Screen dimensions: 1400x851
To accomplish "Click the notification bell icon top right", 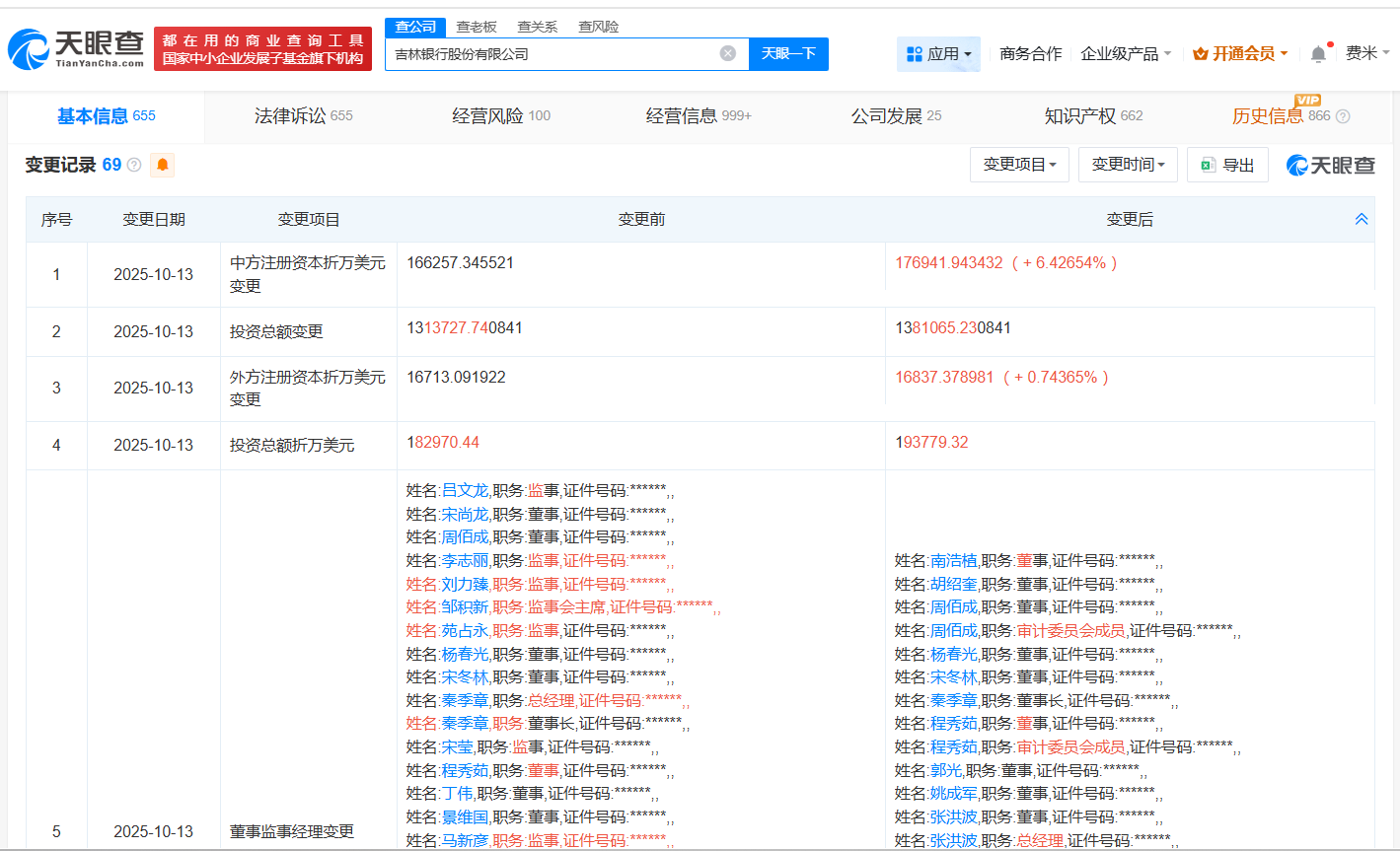I will (x=1316, y=53).
